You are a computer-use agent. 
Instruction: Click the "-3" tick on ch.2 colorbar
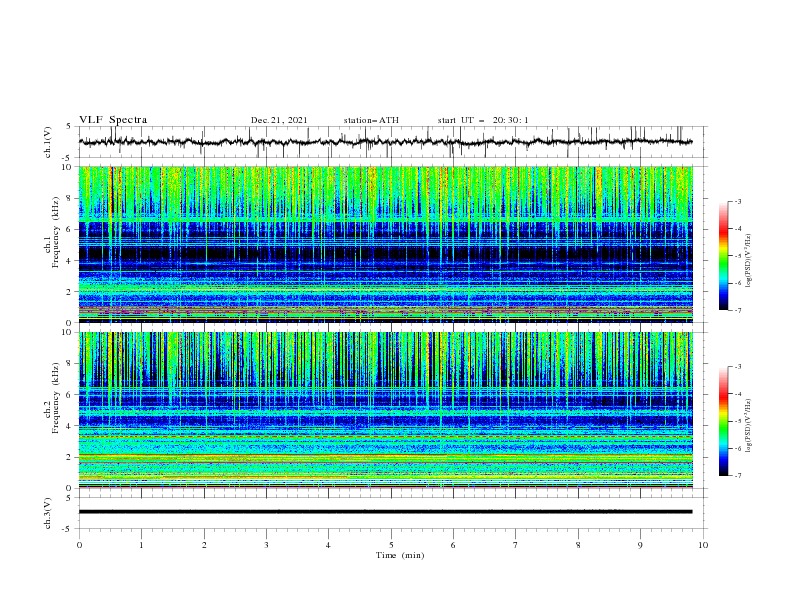[x=738, y=367]
